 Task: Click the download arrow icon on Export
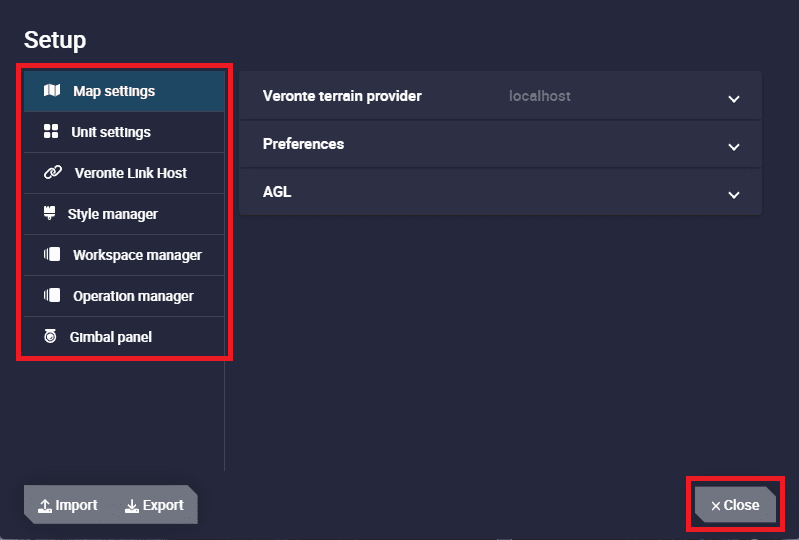132,505
